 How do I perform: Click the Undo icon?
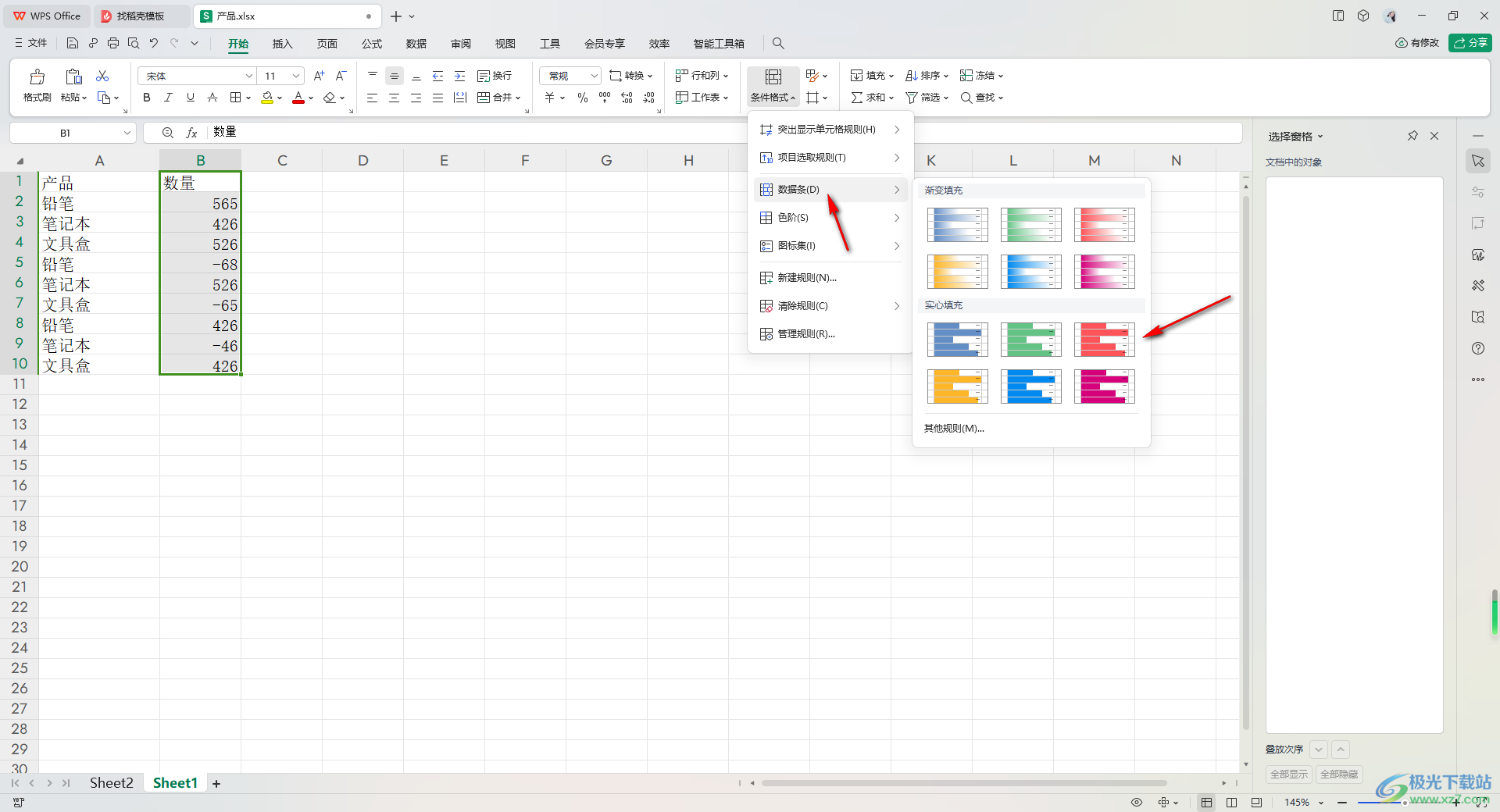pos(154,43)
